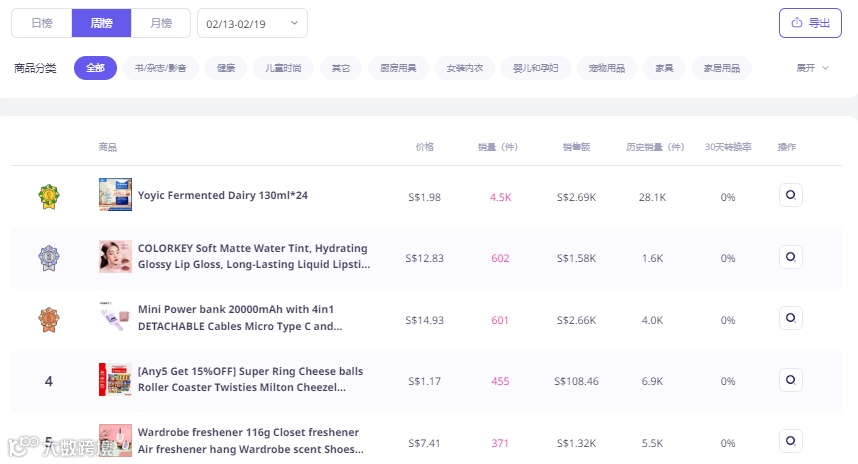
Task: Click the COLORKEY lip tint product thumbnail
Action: [115, 257]
